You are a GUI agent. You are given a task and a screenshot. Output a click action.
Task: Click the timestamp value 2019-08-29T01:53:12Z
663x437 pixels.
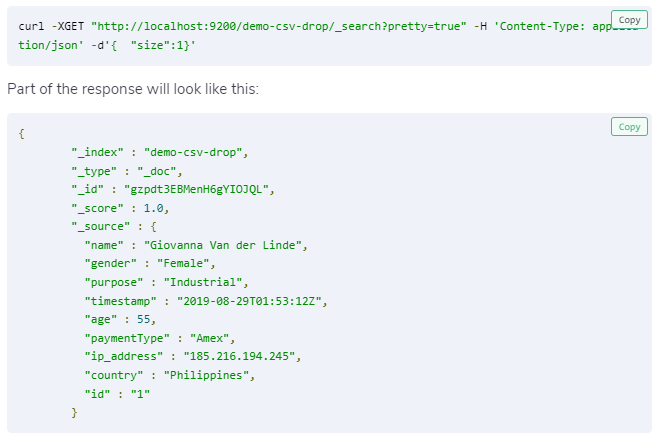pyautogui.click(x=252, y=300)
